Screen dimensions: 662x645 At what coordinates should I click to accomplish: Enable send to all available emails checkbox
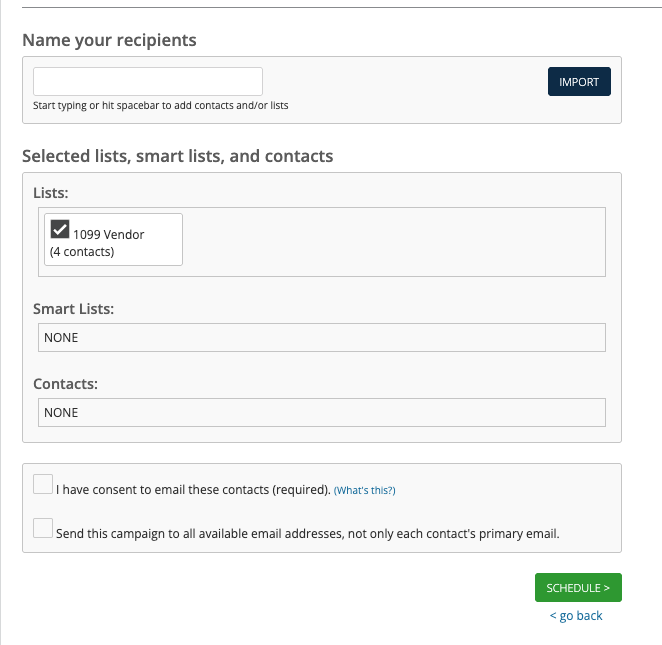43,528
